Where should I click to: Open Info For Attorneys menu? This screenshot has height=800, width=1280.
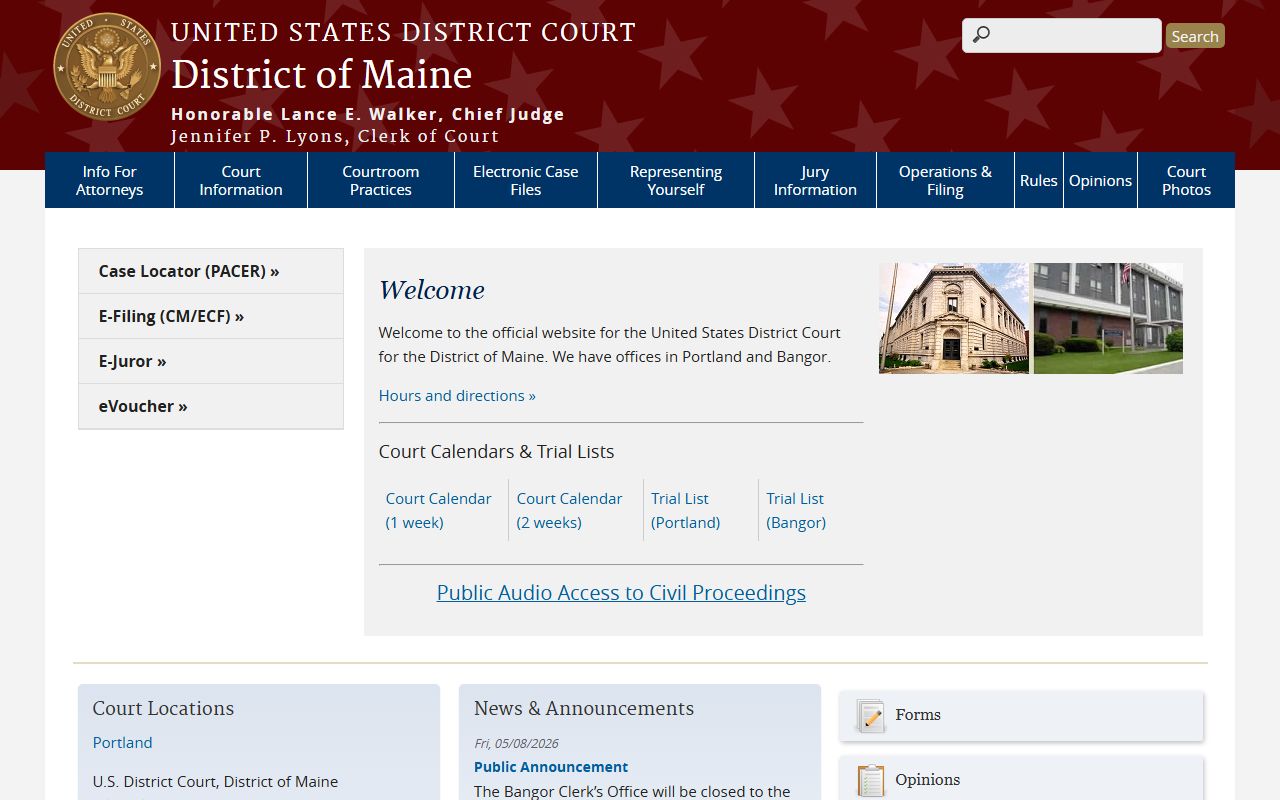coord(110,180)
